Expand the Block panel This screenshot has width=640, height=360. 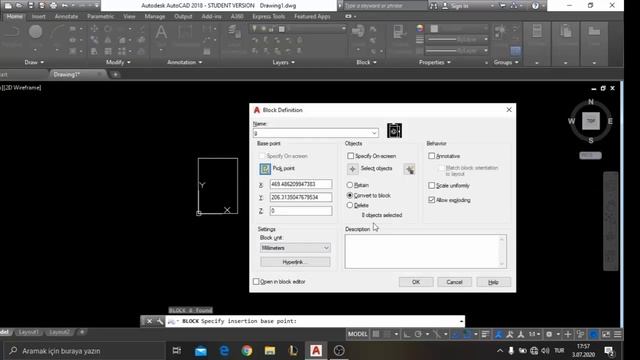click(x=366, y=62)
